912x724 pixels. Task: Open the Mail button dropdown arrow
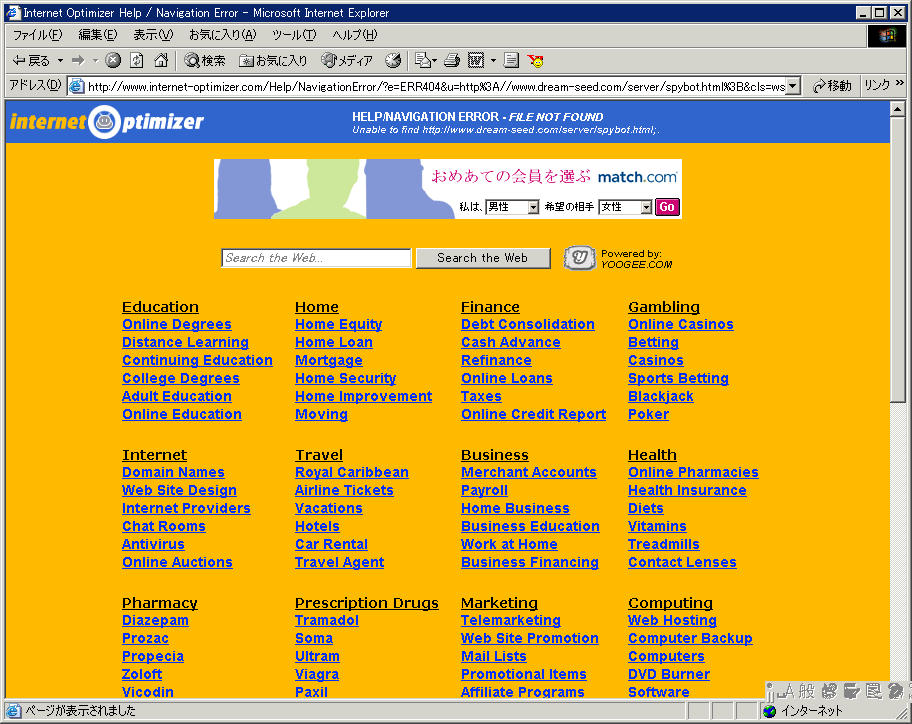(x=434, y=60)
